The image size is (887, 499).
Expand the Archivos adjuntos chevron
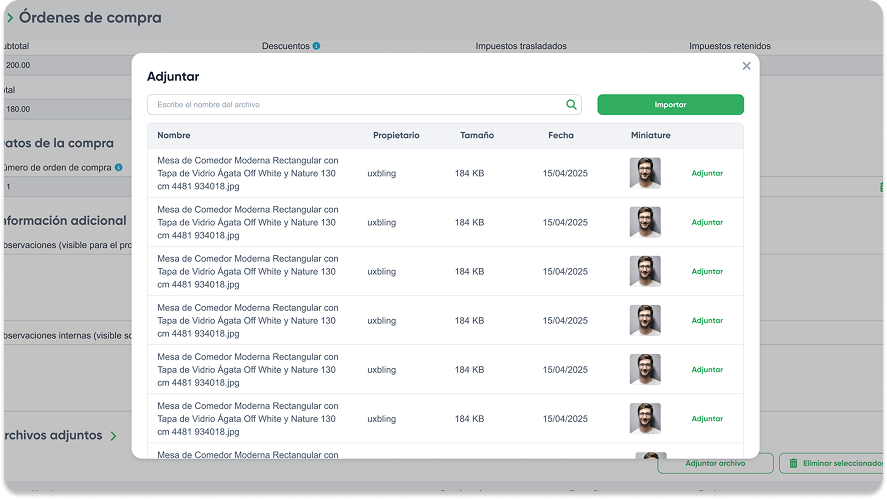(x=114, y=436)
